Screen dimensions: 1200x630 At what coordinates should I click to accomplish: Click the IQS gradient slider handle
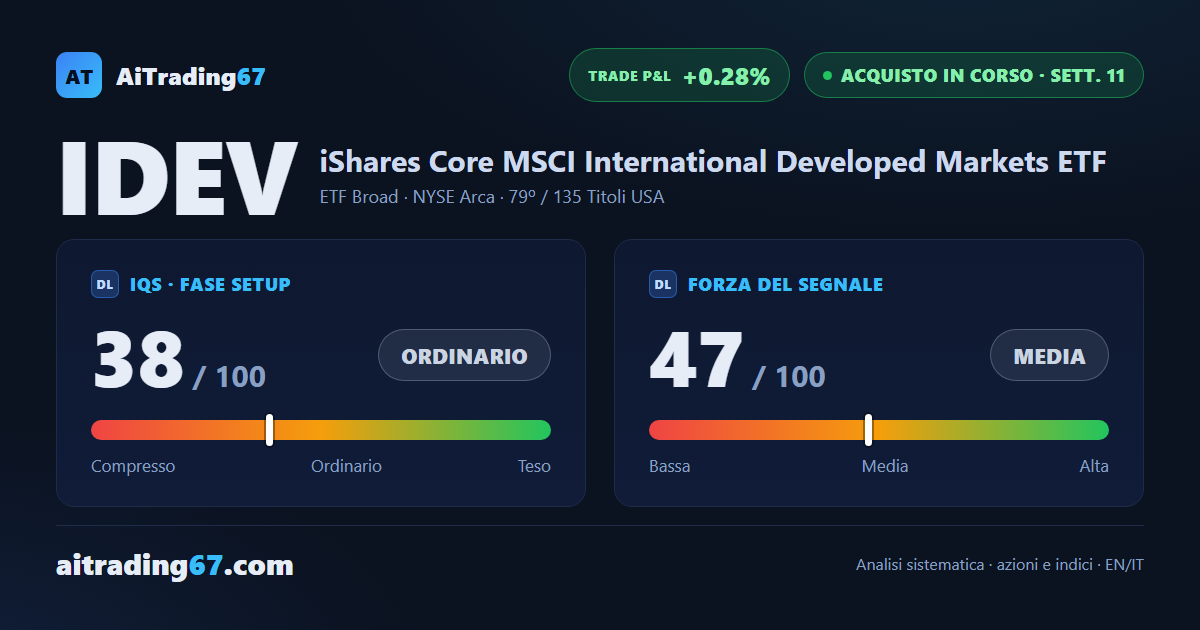coord(270,430)
